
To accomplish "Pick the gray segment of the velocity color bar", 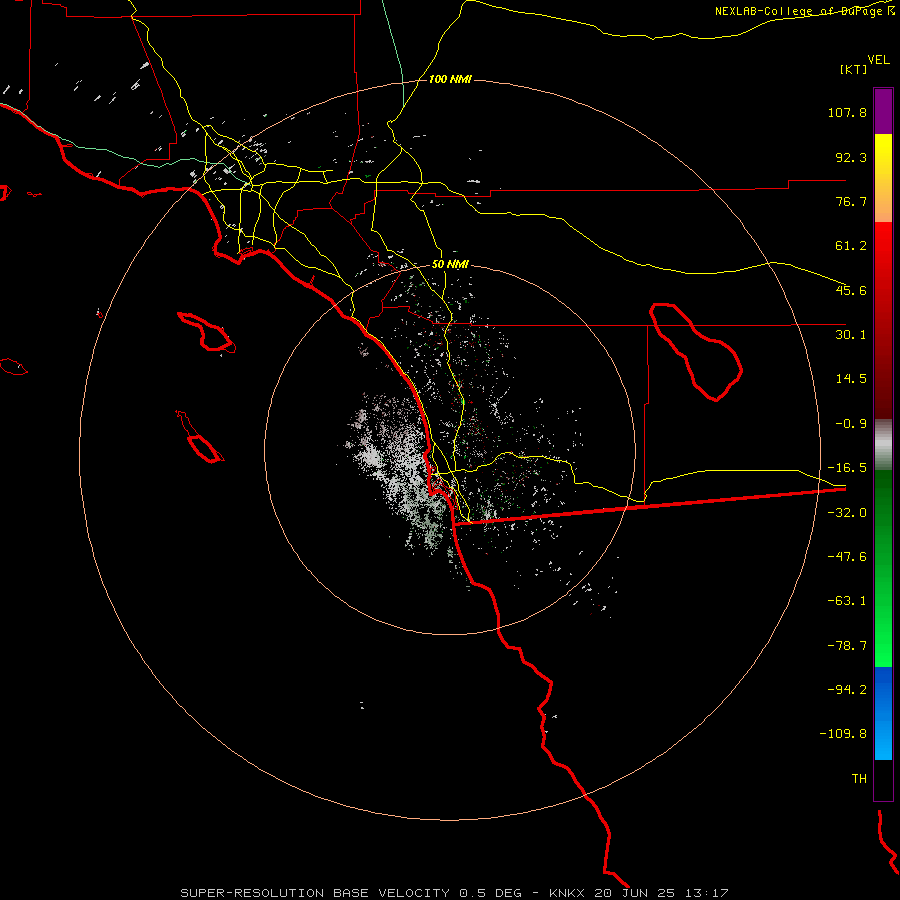I will (883, 445).
